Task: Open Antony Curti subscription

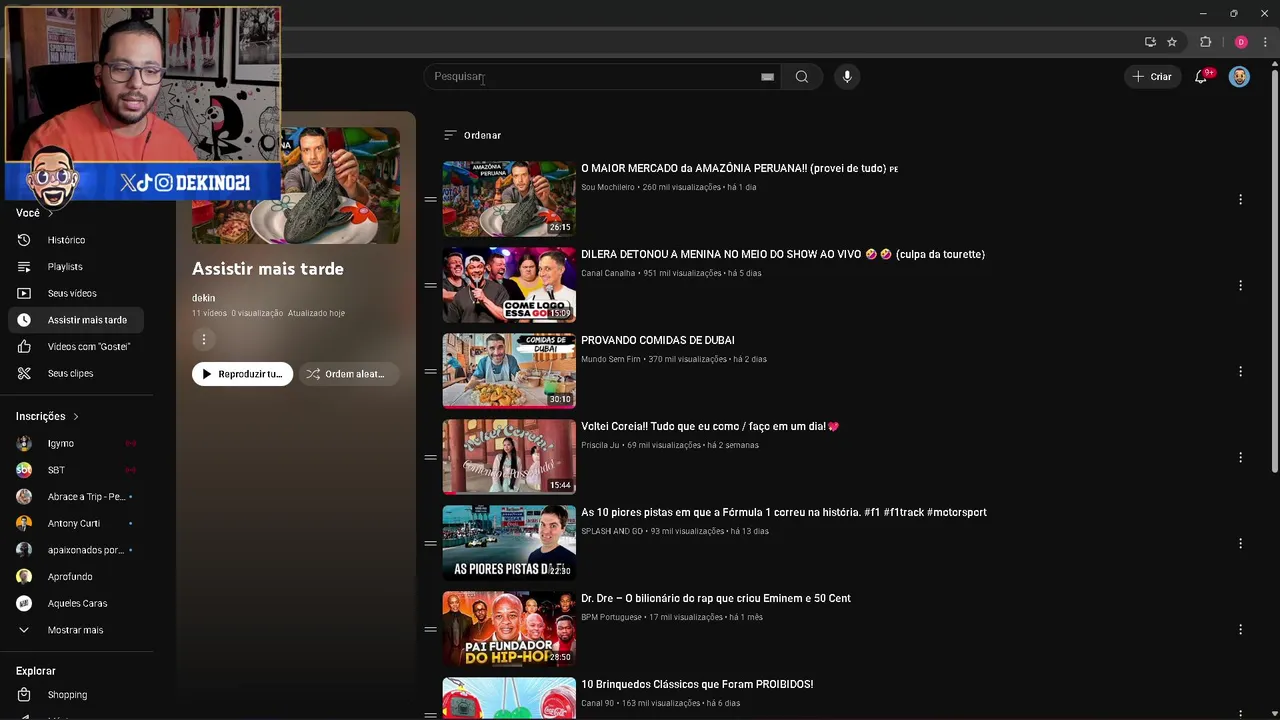Action: coord(76,523)
